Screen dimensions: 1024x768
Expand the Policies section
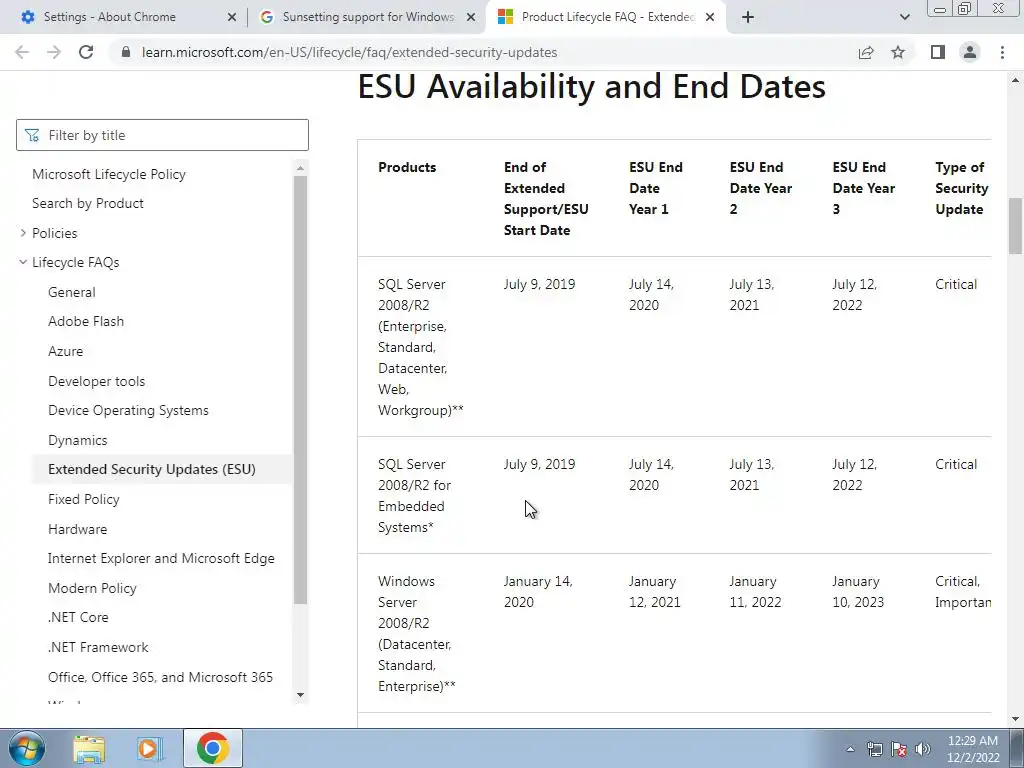[24, 233]
